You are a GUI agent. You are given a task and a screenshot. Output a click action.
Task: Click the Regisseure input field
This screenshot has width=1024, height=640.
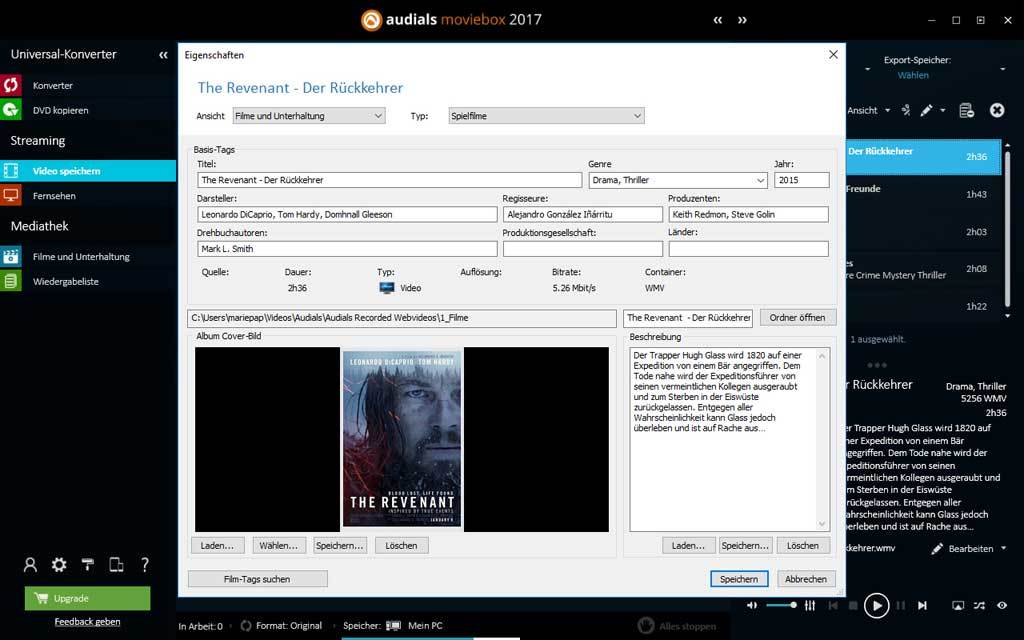pos(583,214)
